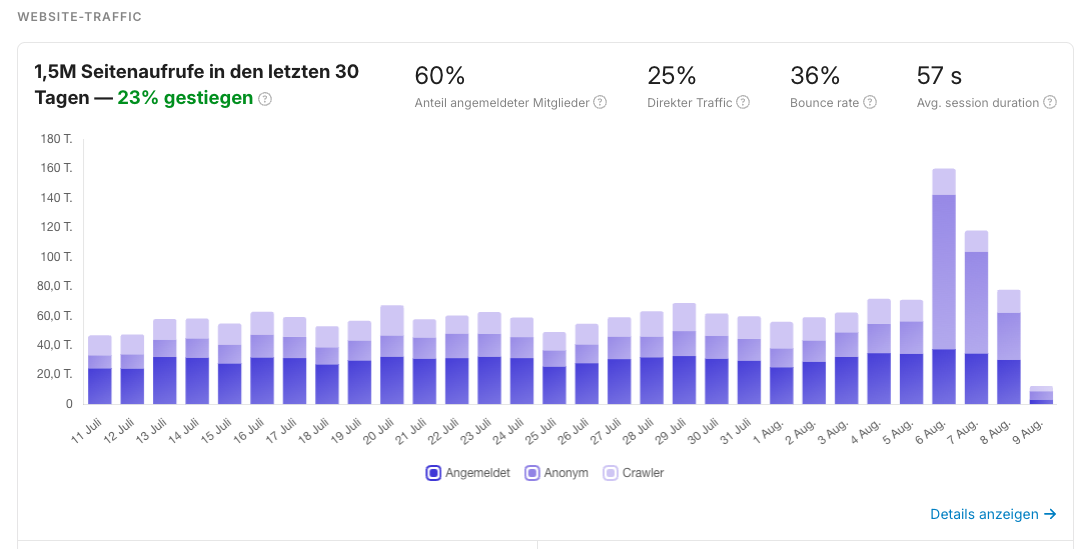Click help icon beside 'Bounce rate'
The width and height of the screenshot is (1082, 549).
click(x=870, y=102)
